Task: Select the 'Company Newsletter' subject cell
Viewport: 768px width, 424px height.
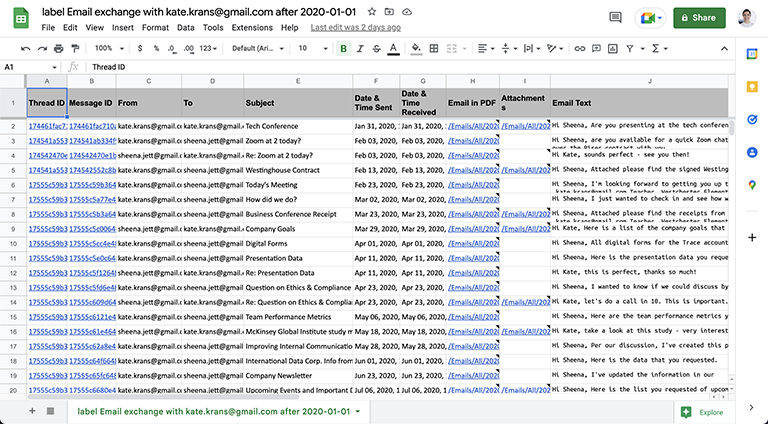Action: tap(298, 376)
